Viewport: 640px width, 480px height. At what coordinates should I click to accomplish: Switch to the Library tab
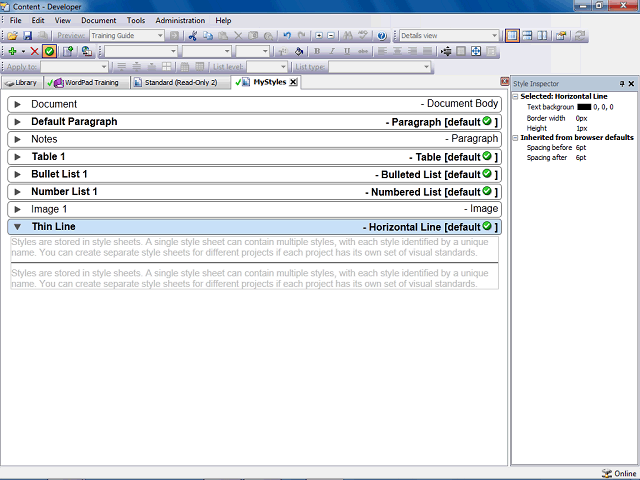point(21,83)
